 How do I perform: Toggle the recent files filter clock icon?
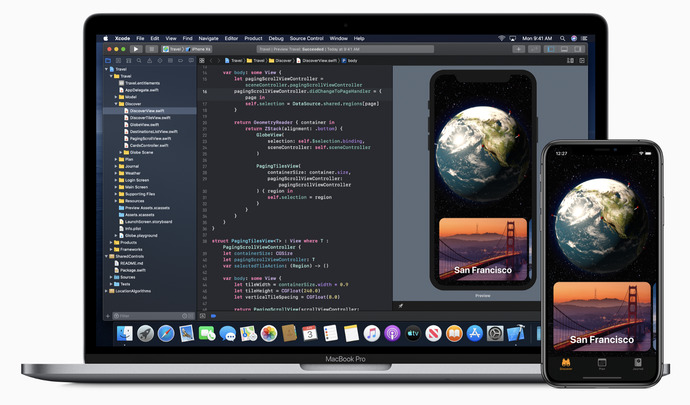tap(185, 316)
